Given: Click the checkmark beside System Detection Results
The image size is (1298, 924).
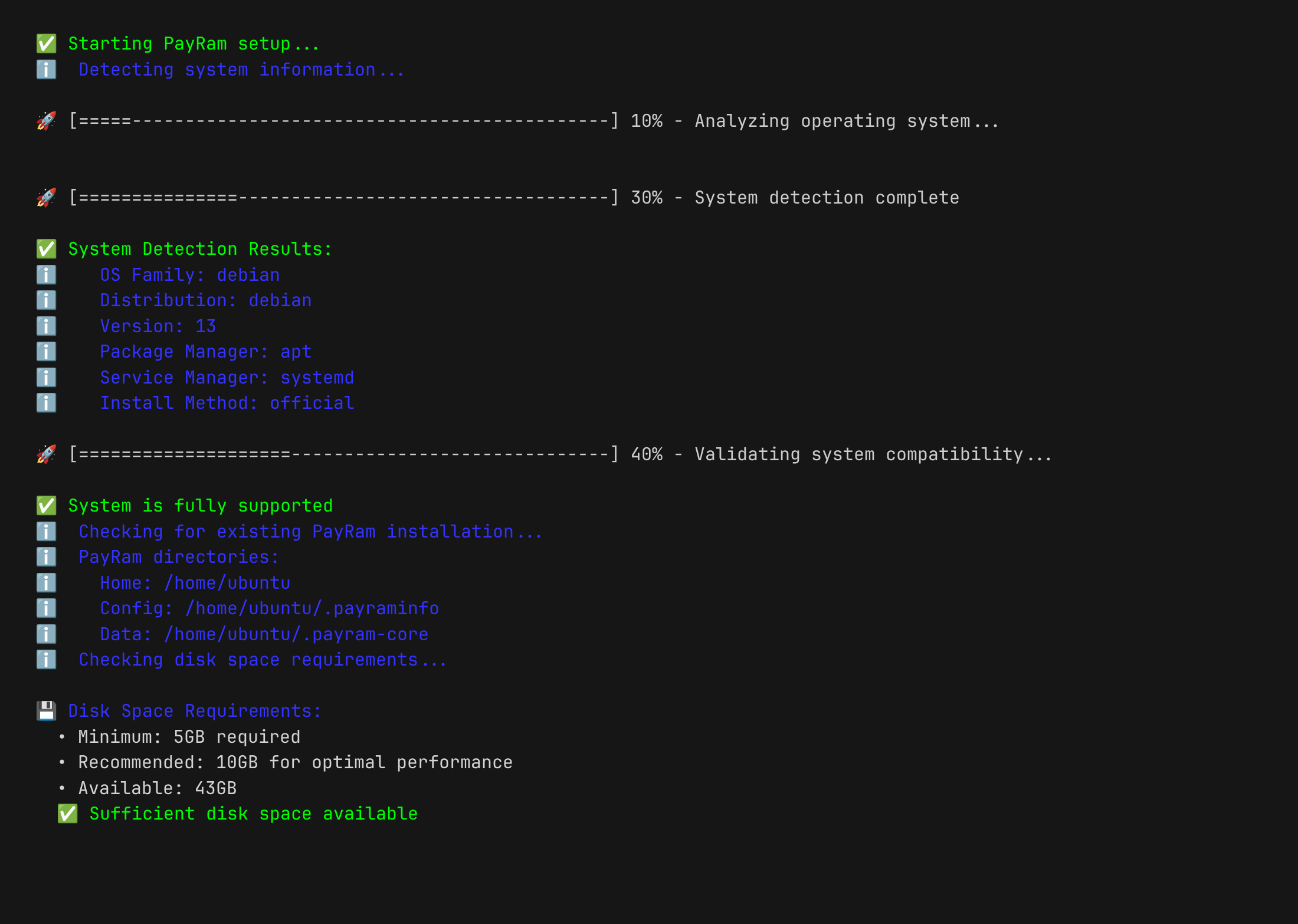Looking at the screenshot, I should click(x=47, y=249).
